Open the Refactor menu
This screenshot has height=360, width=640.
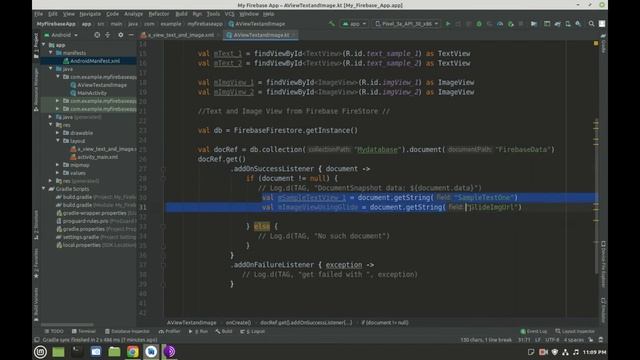[x=159, y=14]
